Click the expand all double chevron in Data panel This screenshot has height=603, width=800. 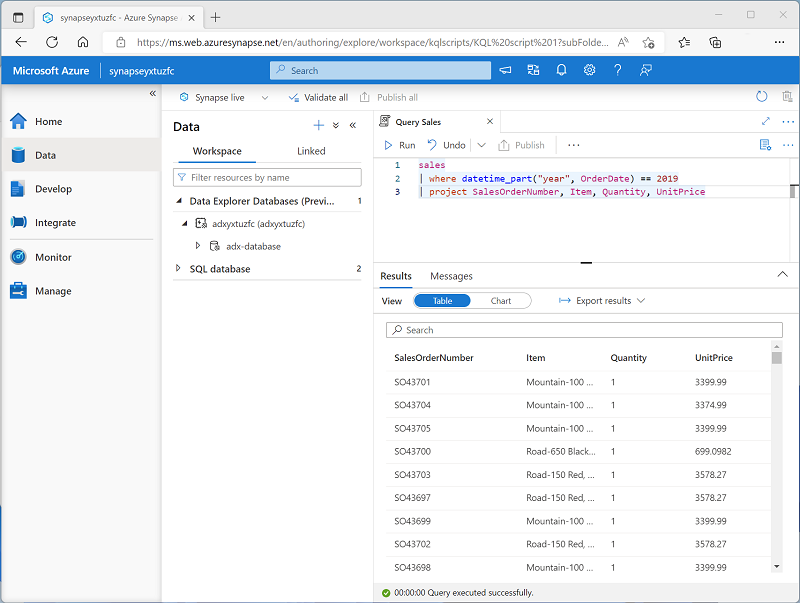tap(336, 125)
